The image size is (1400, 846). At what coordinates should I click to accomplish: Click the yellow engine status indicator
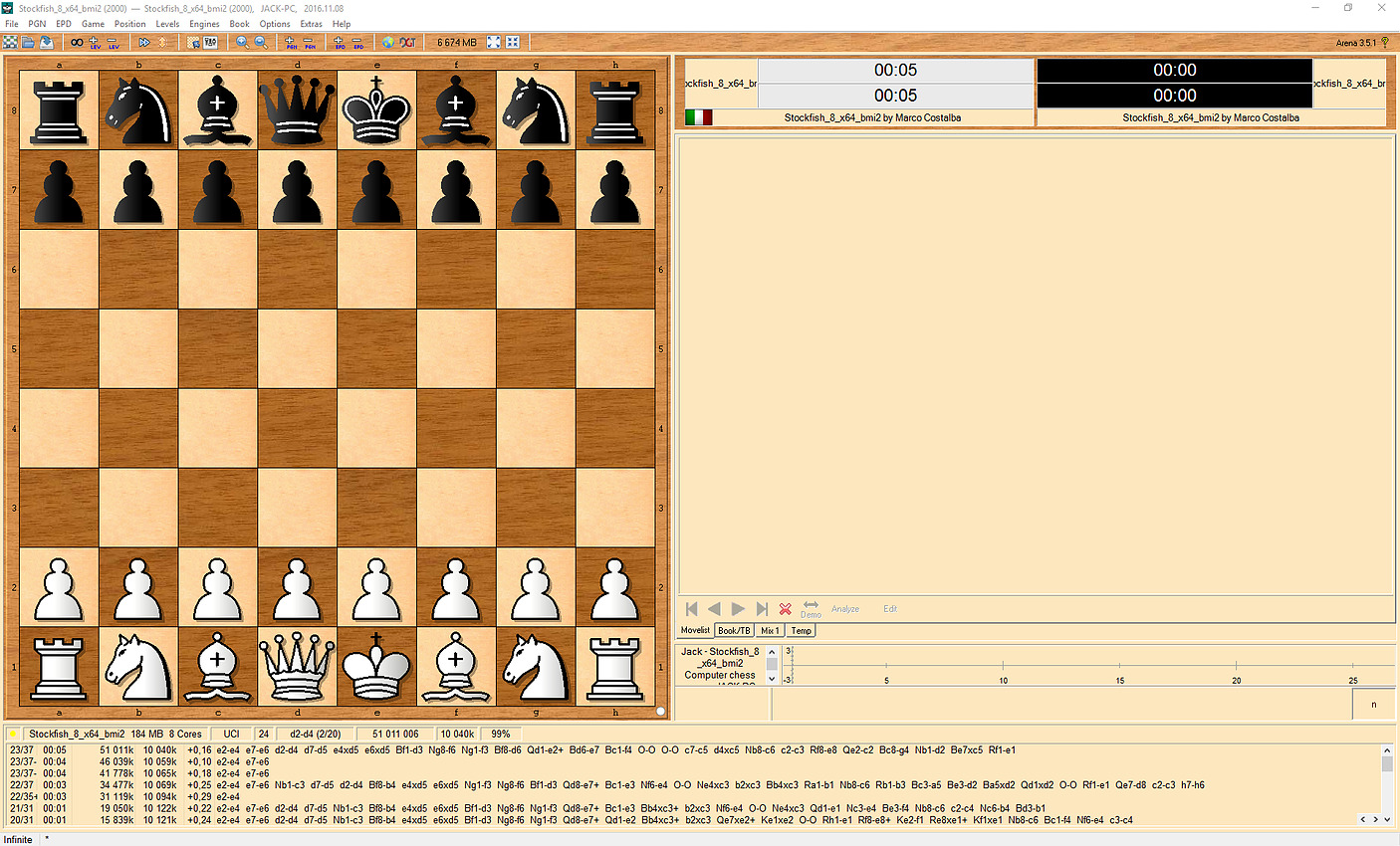[13, 734]
